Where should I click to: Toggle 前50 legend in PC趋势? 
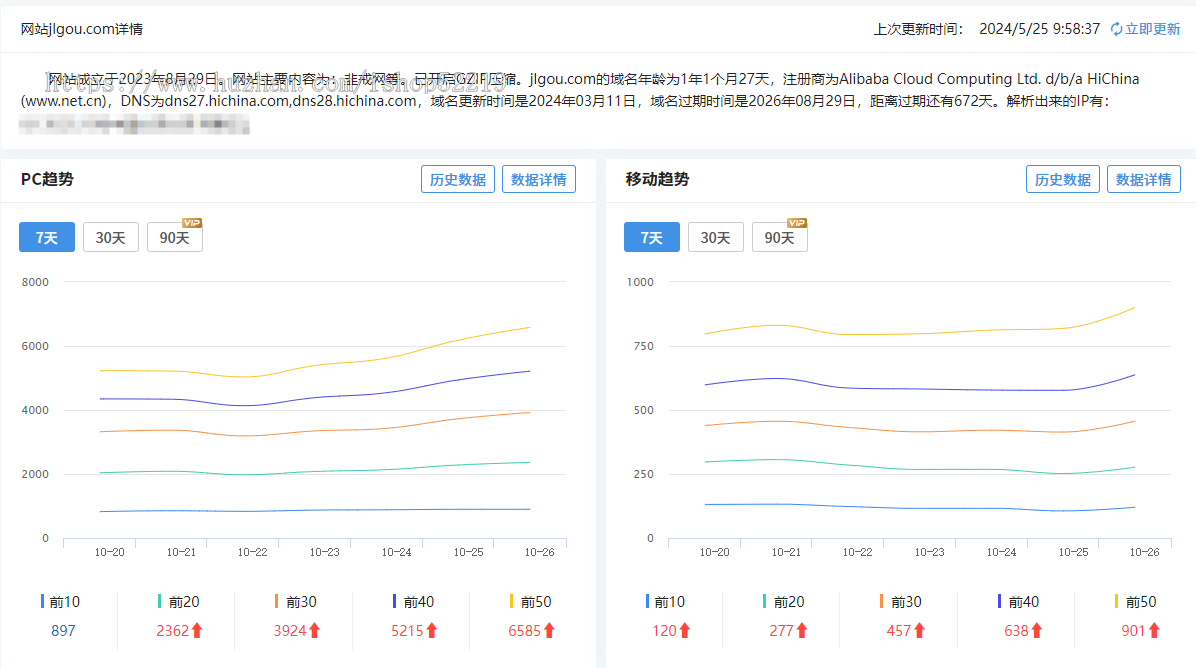(531, 602)
